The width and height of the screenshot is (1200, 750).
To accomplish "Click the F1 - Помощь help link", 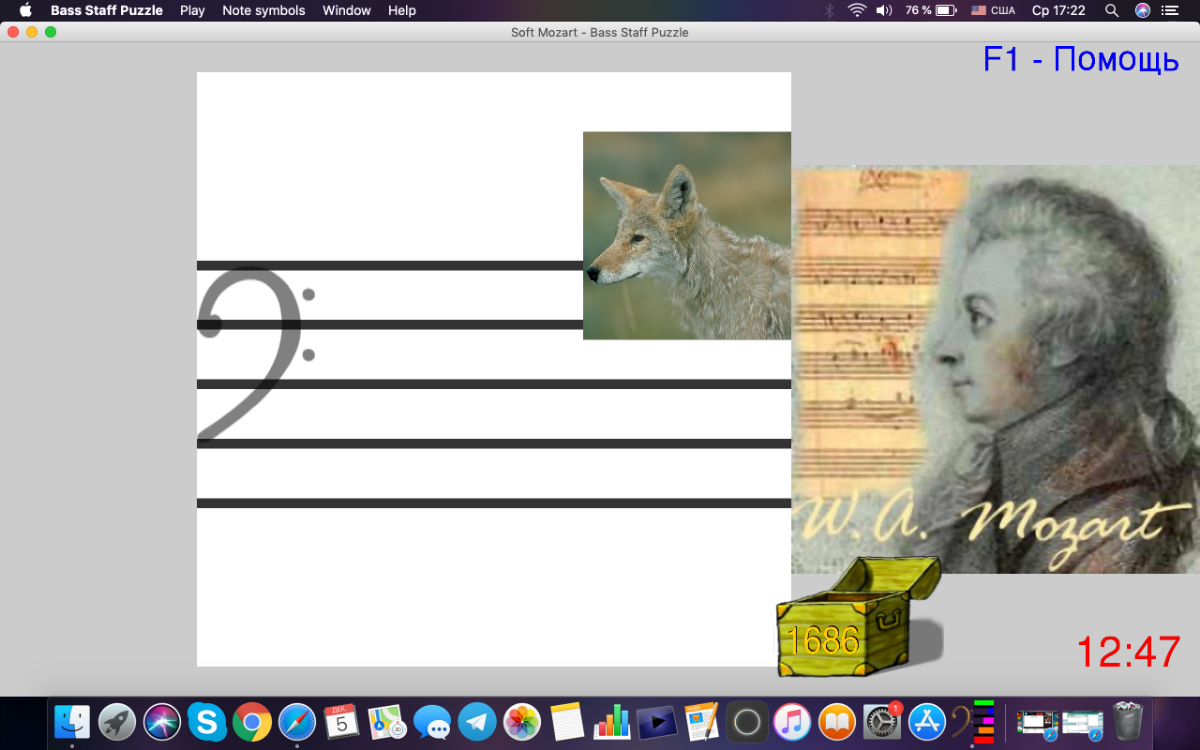I will (x=1081, y=59).
